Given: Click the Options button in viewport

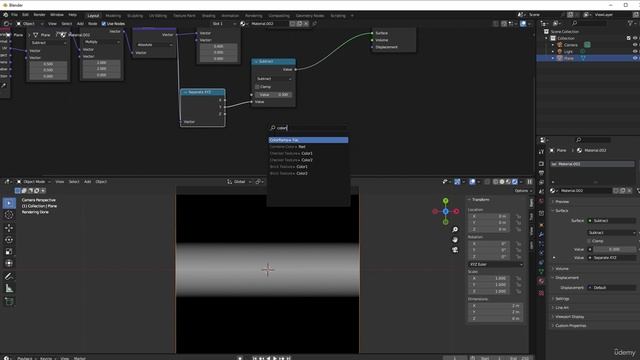Looking at the screenshot, I should coord(522,191).
